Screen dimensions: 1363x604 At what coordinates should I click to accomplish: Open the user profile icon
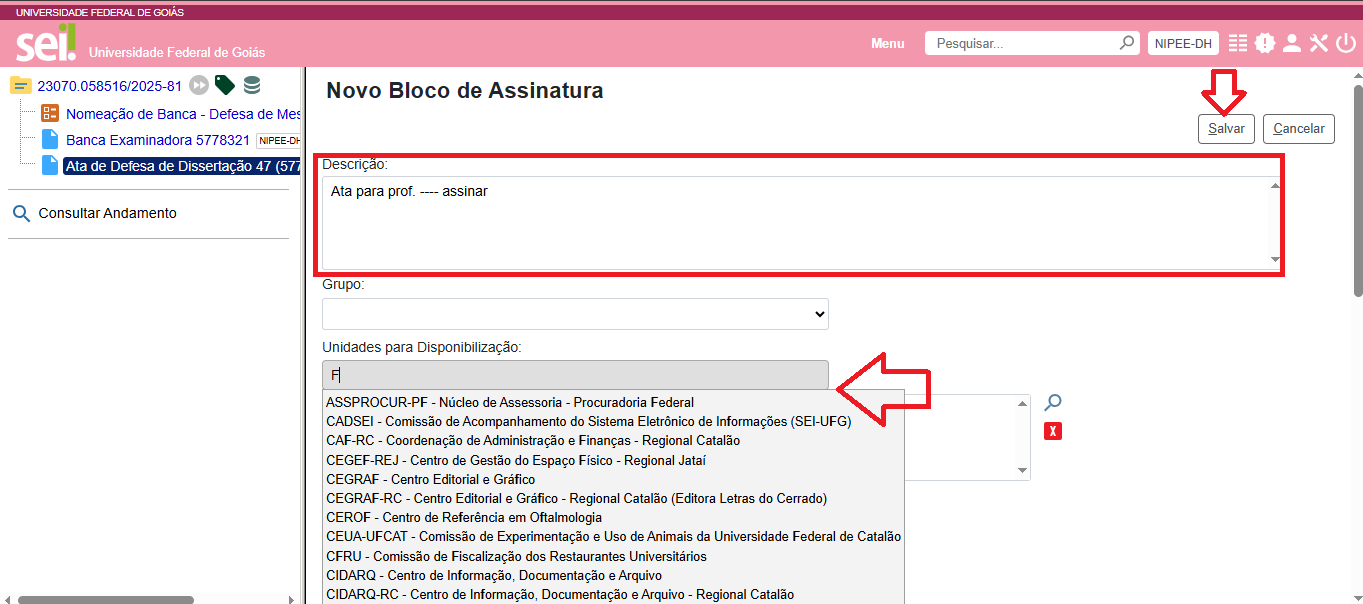[x=1291, y=43]
